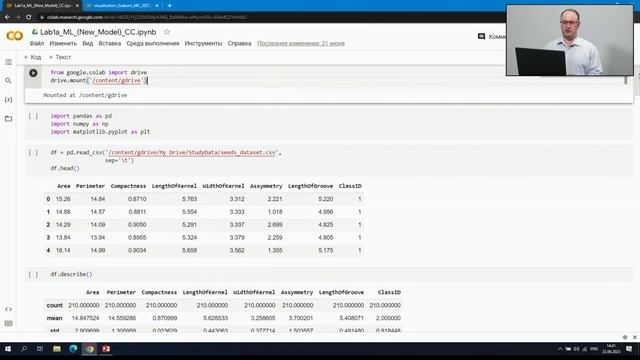Open the table of contents sidebar icon
Viewport: 640px width, 360px height.
8,62
